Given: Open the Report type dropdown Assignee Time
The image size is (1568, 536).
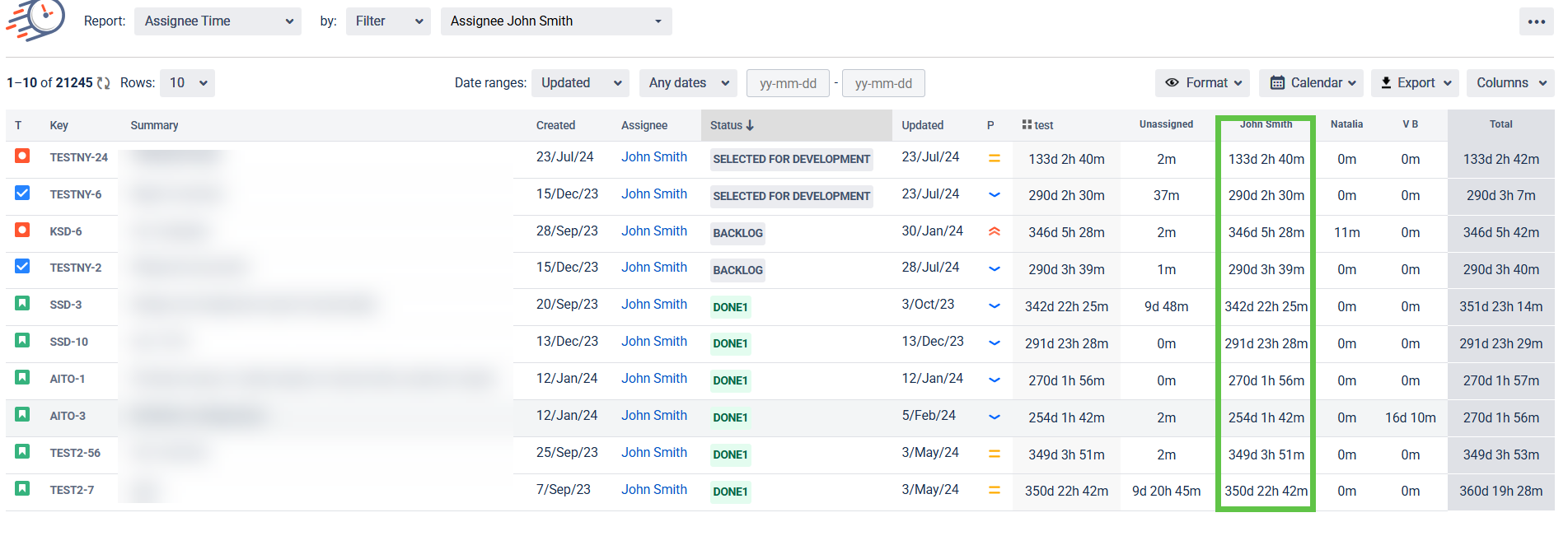Looking at the screenshot, I should (218, 21).
